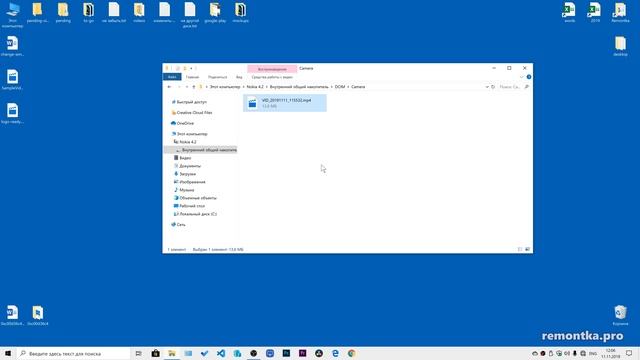Open Microsoft Edge from taskbar

tap(335, 353)
